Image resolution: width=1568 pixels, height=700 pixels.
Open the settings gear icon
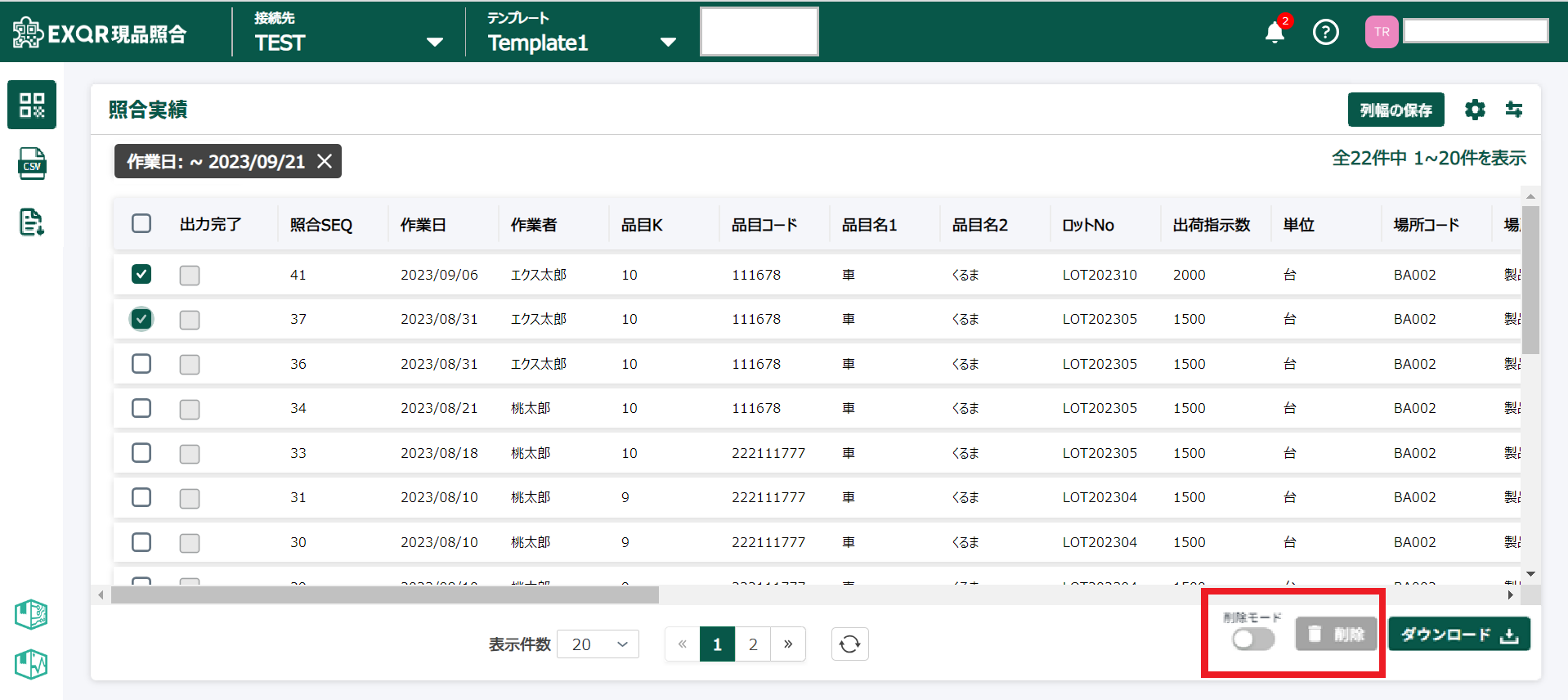coord(1474,110)
